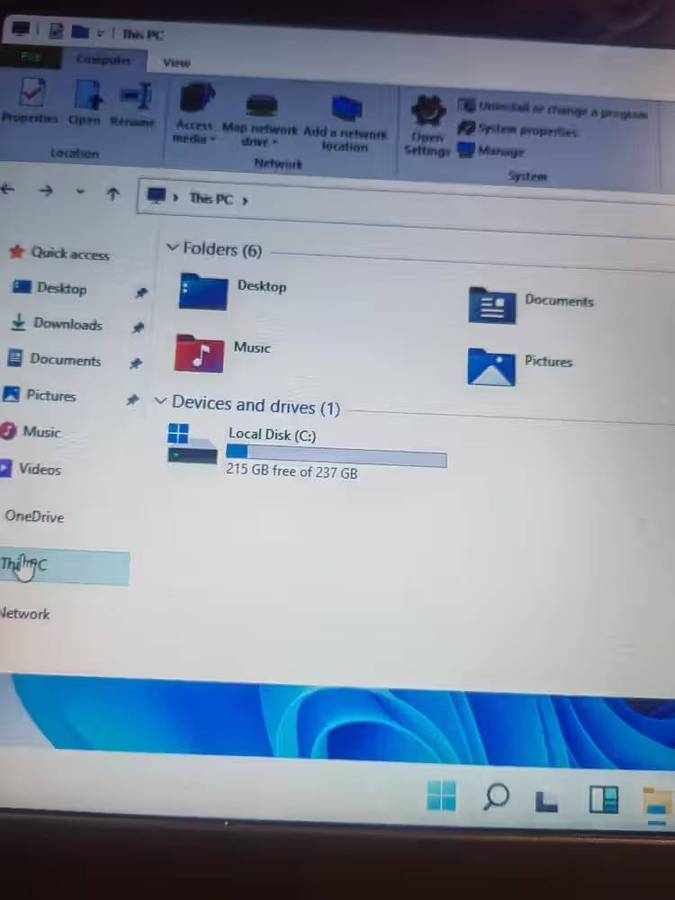Click pin icon beside sidebar Documents
The image size is (675, 900).
click(x=135, y=363)
